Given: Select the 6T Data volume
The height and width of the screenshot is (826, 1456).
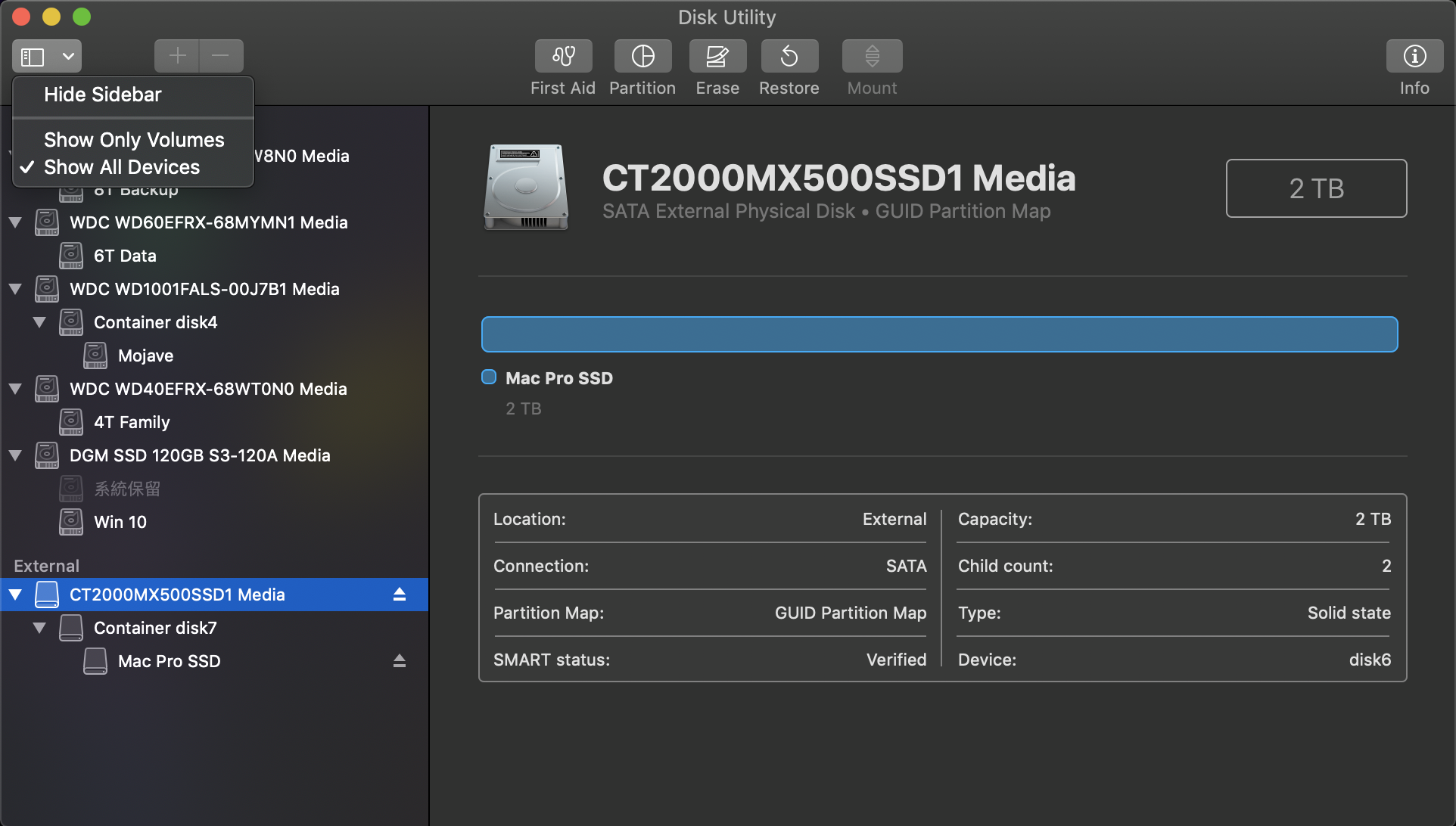Looking at the screenshot, I should 214,256.
